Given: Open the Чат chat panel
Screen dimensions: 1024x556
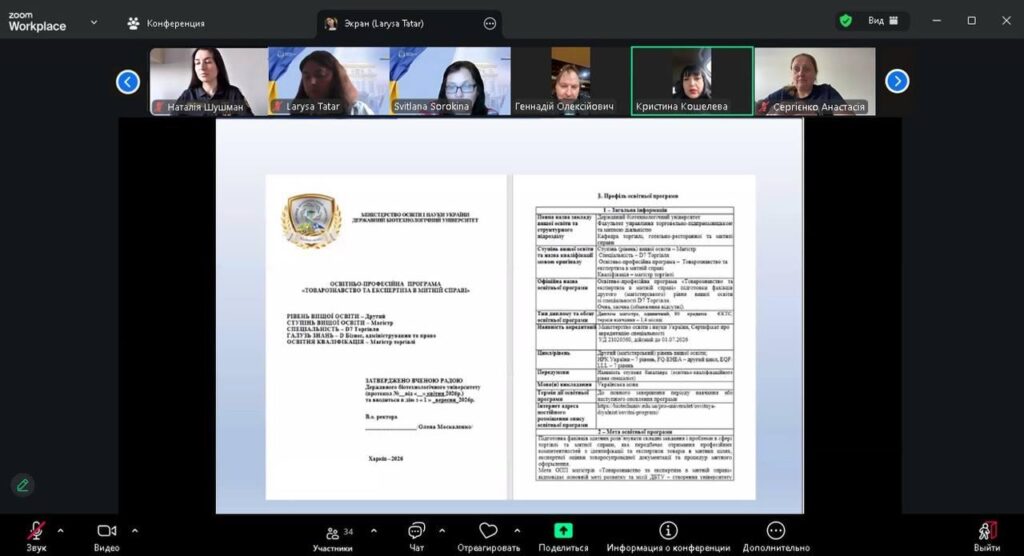Looking at the screenshot, I should coord(417,531).
